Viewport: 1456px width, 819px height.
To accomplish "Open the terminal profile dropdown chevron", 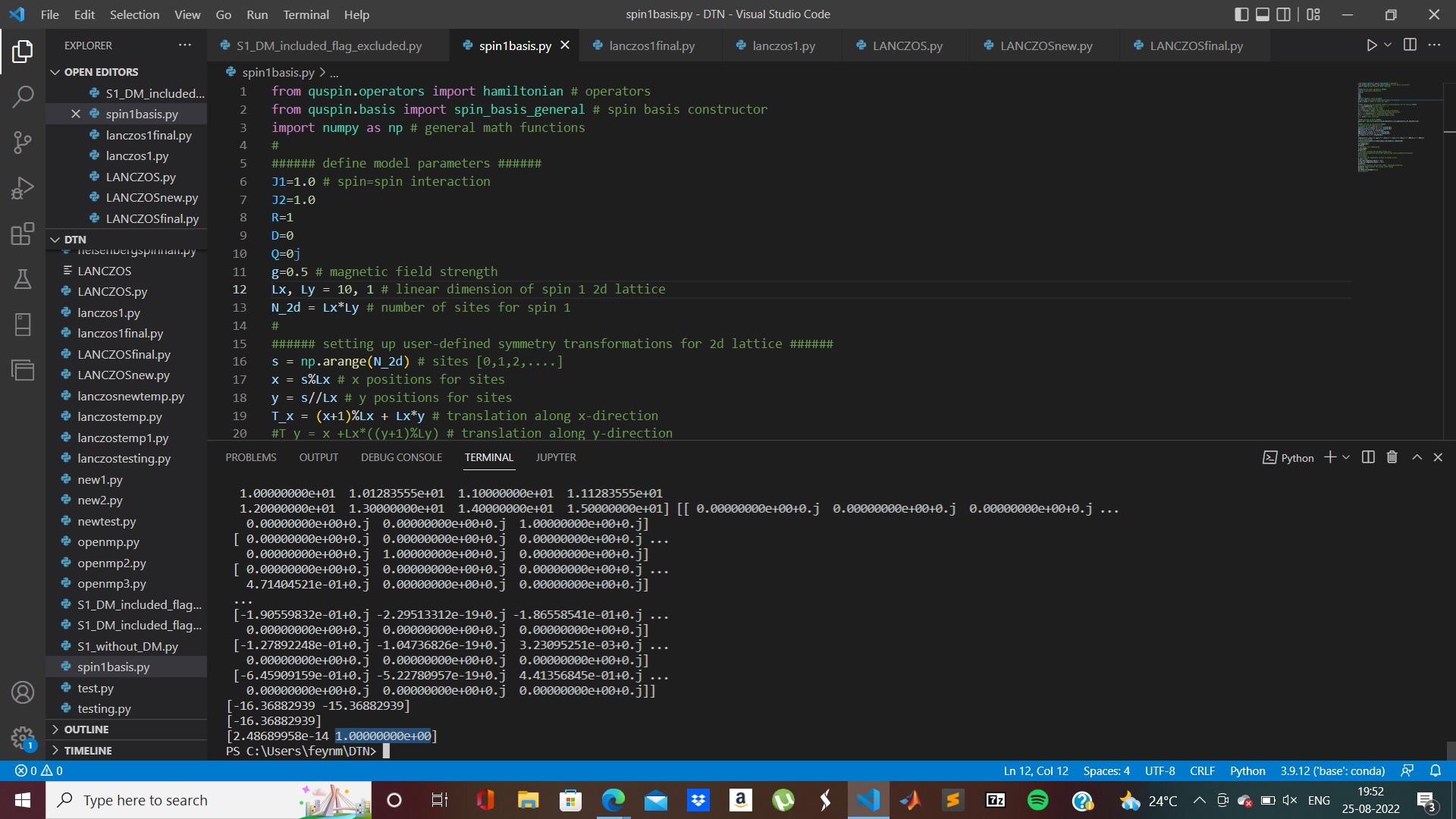I will [1347, 457].
